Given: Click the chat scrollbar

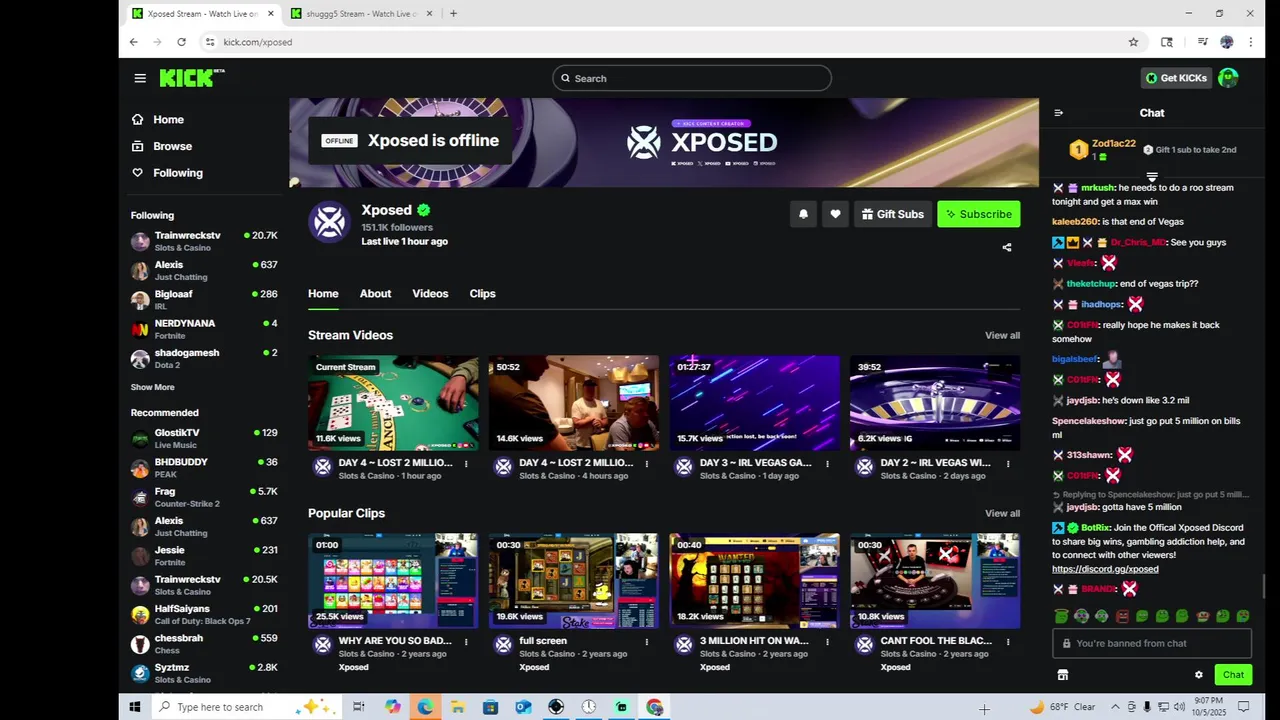Looking at the screenshot, I should tap(1266, 587).
